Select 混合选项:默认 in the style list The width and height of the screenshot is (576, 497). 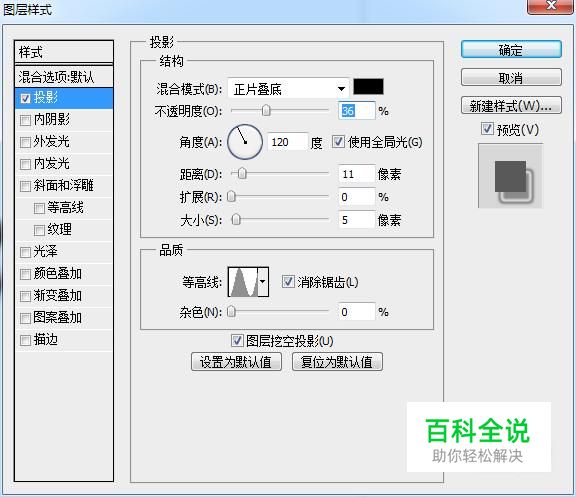[64, 77]
